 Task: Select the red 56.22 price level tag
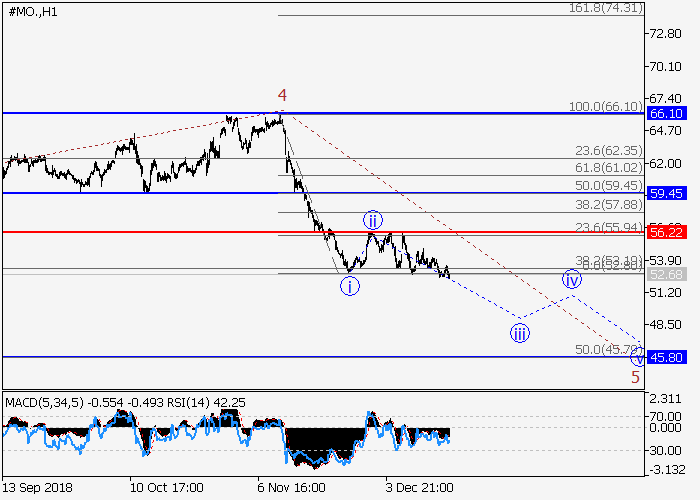pyautogui.click(x=665, y=232)
